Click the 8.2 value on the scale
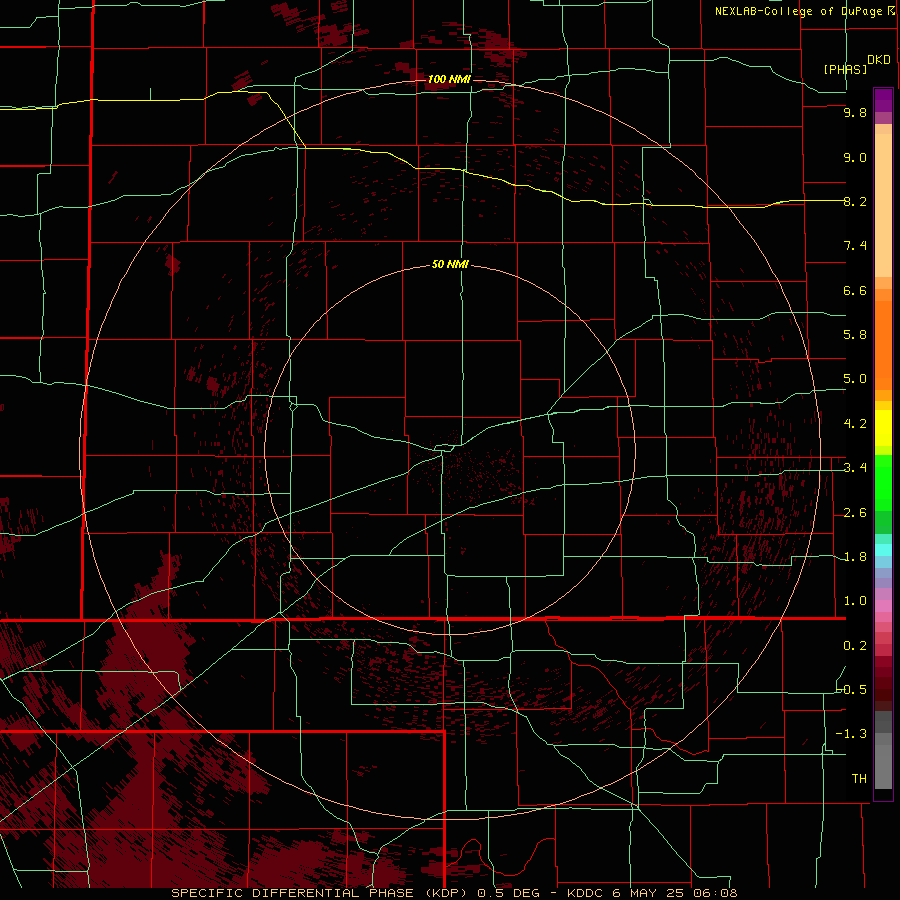Screen dimensions: 900x900 coord(855,201)
